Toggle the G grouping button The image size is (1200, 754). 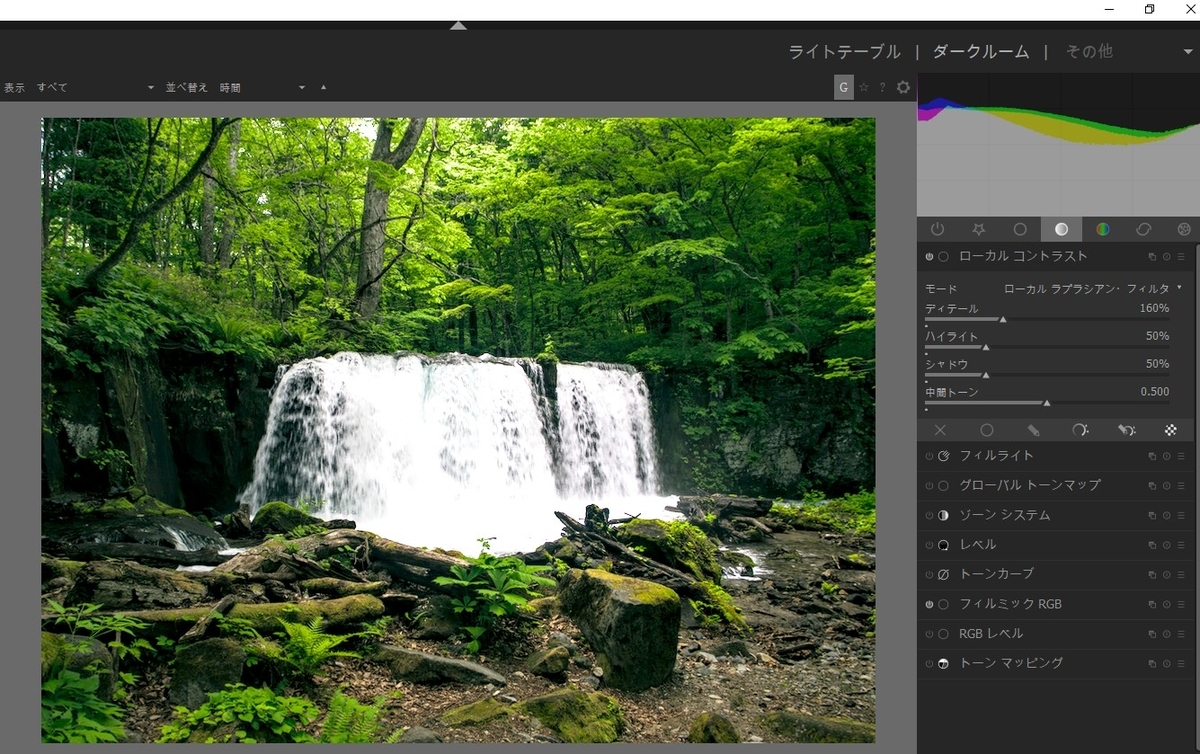844,88
